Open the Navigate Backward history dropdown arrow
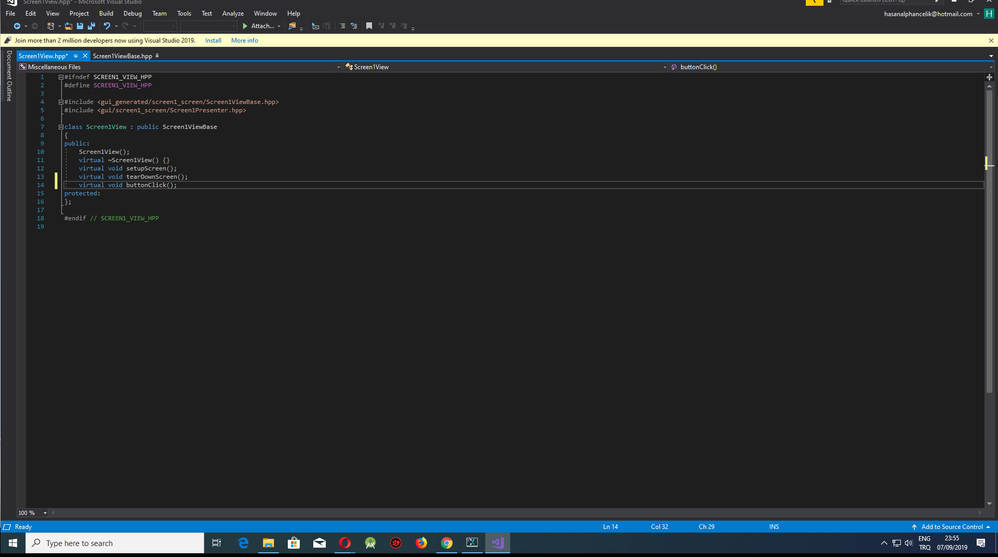 click(25, 26)
